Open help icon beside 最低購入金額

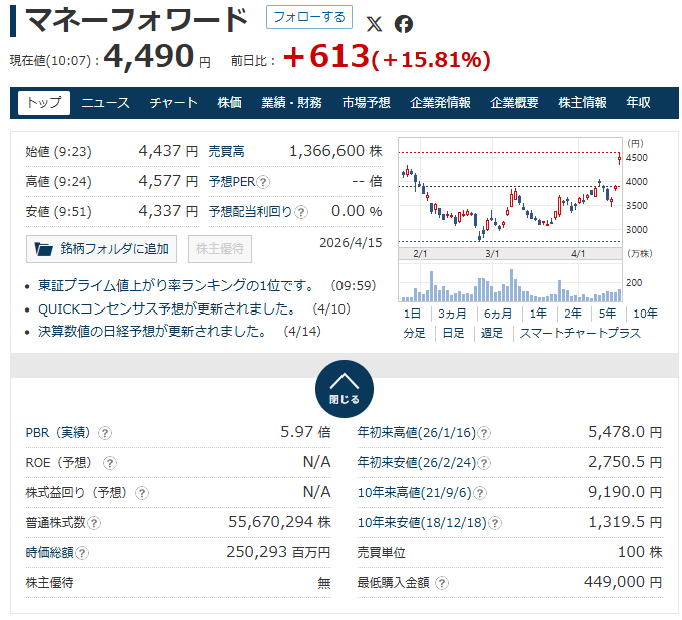pyautogui.click(x=442, y=583)
